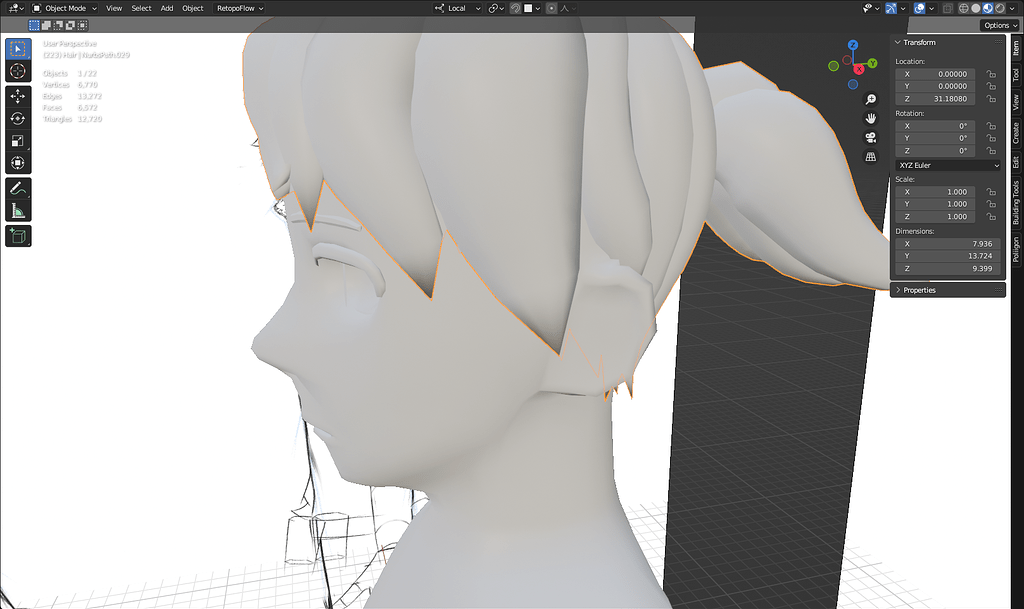Select the Rotate tool

pos(18,119)
